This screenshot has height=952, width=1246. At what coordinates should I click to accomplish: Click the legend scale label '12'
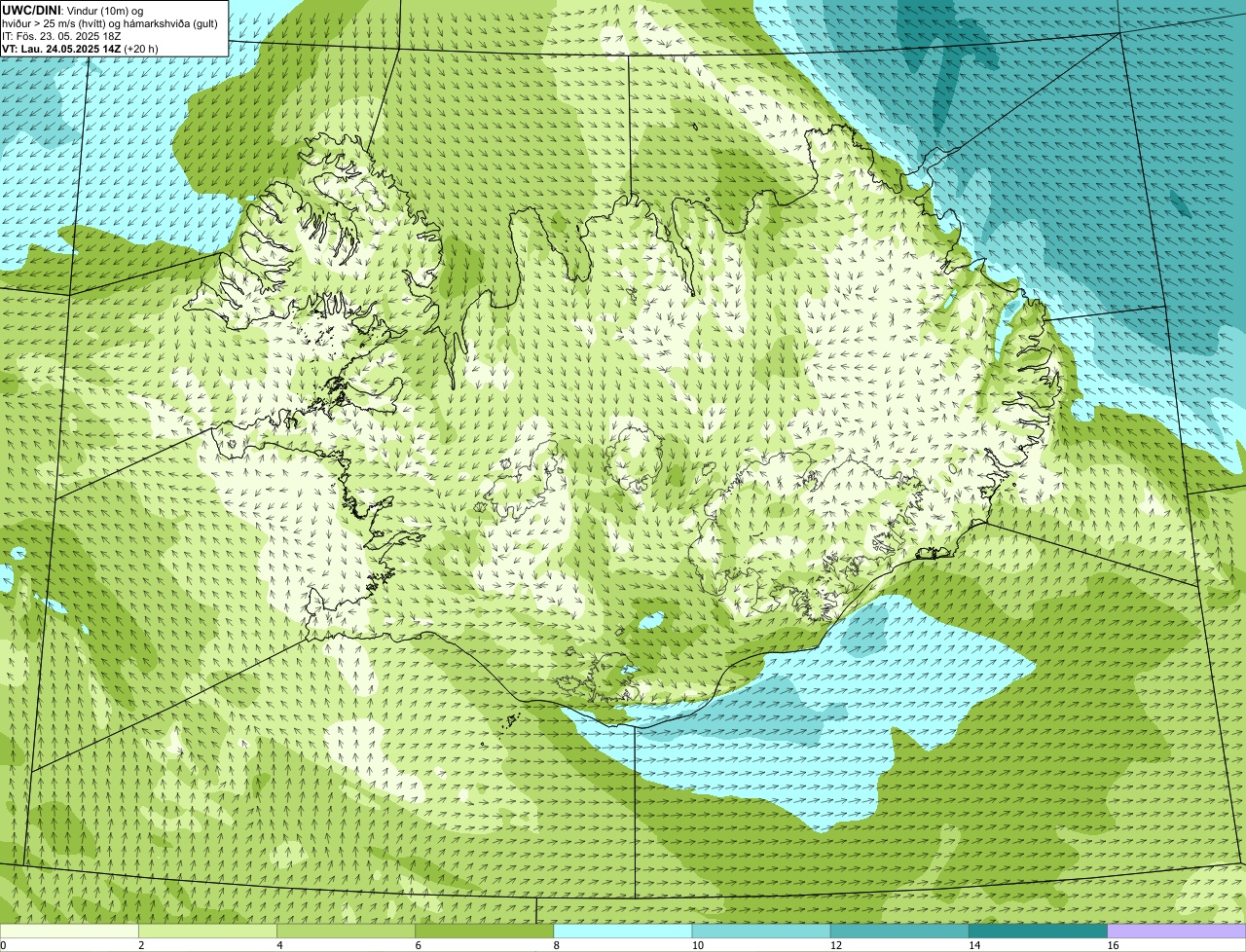coord(836,945)
